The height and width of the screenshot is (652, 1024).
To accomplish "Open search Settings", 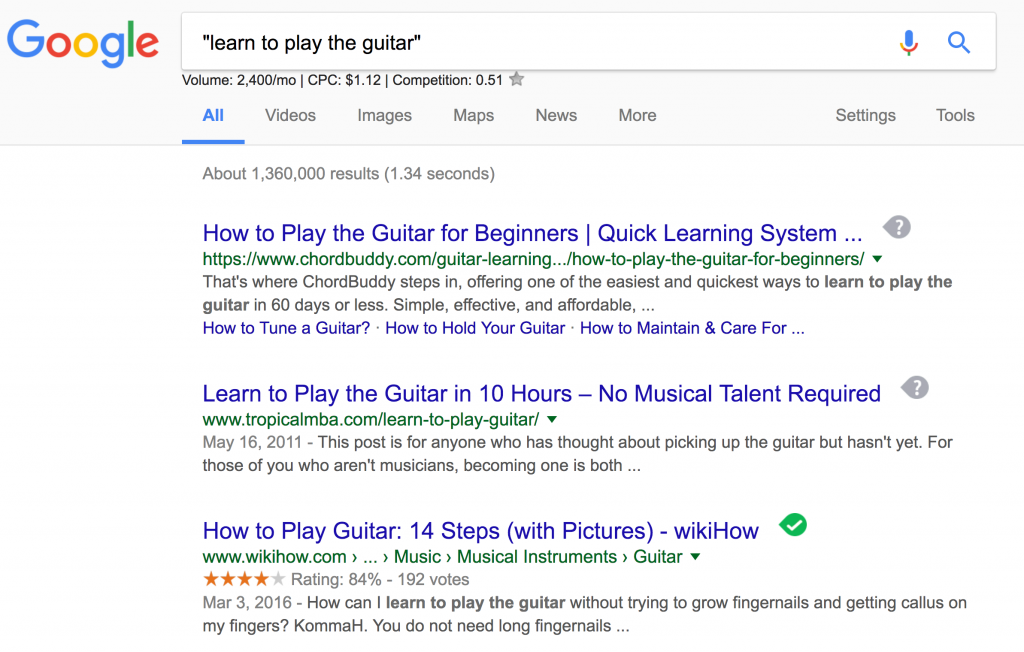I will (x=865, y=116).
